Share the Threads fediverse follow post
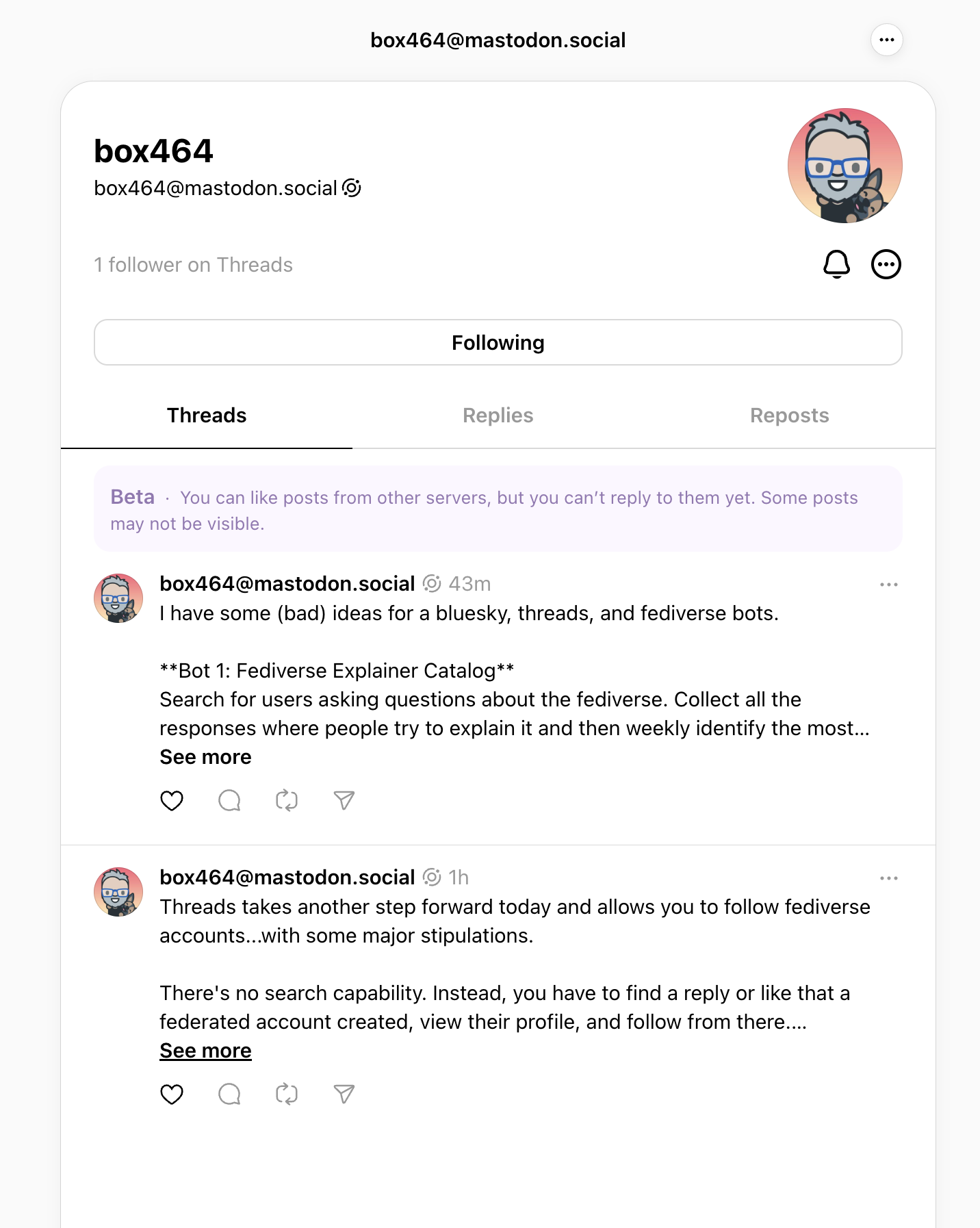Screen dimensions: 980x1228 pos(344,1094)
